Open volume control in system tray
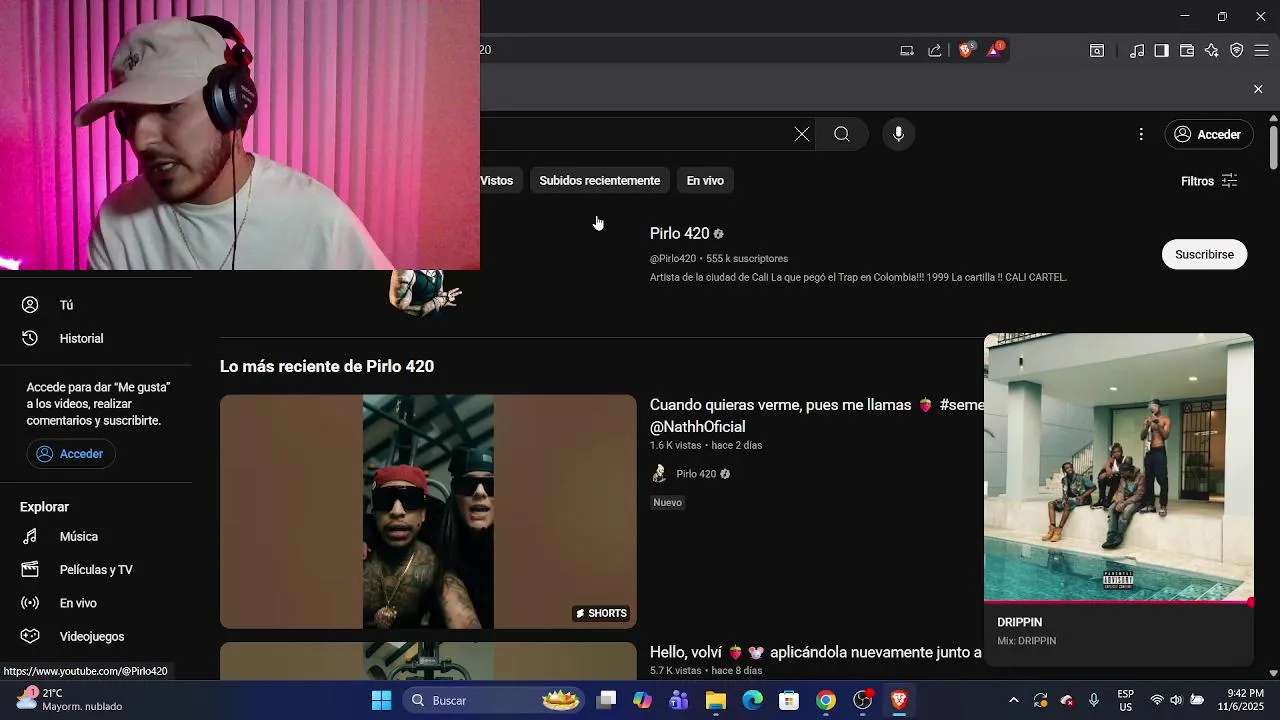This screenshot has height=720, width=1280. click(x=1176, y=700)
